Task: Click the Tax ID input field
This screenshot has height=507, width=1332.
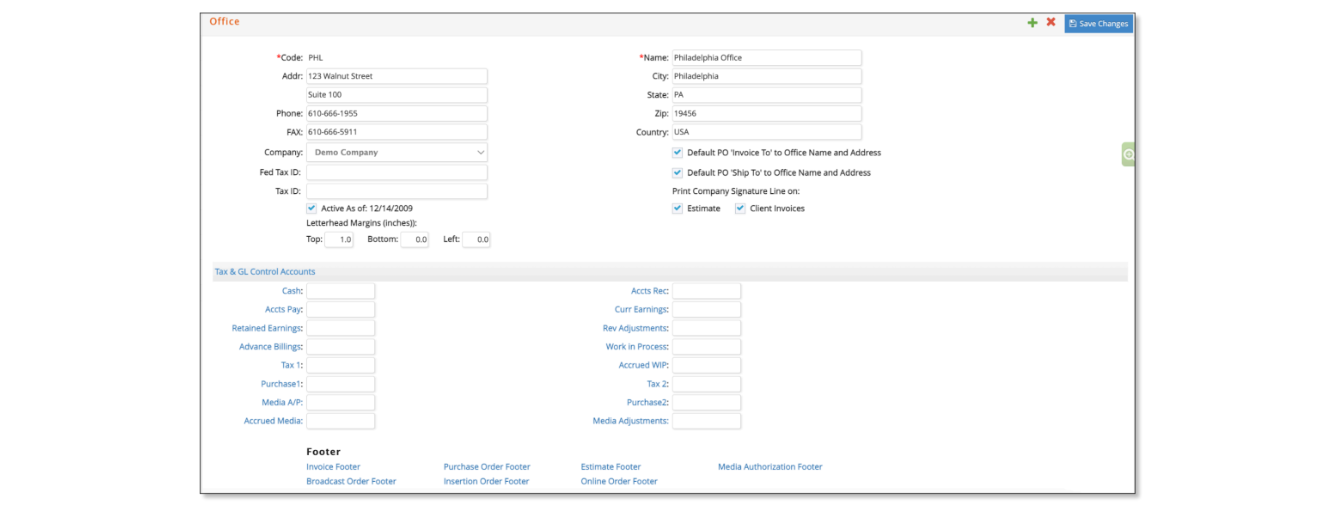Action: pyautogui.click(x=397, y=191)
